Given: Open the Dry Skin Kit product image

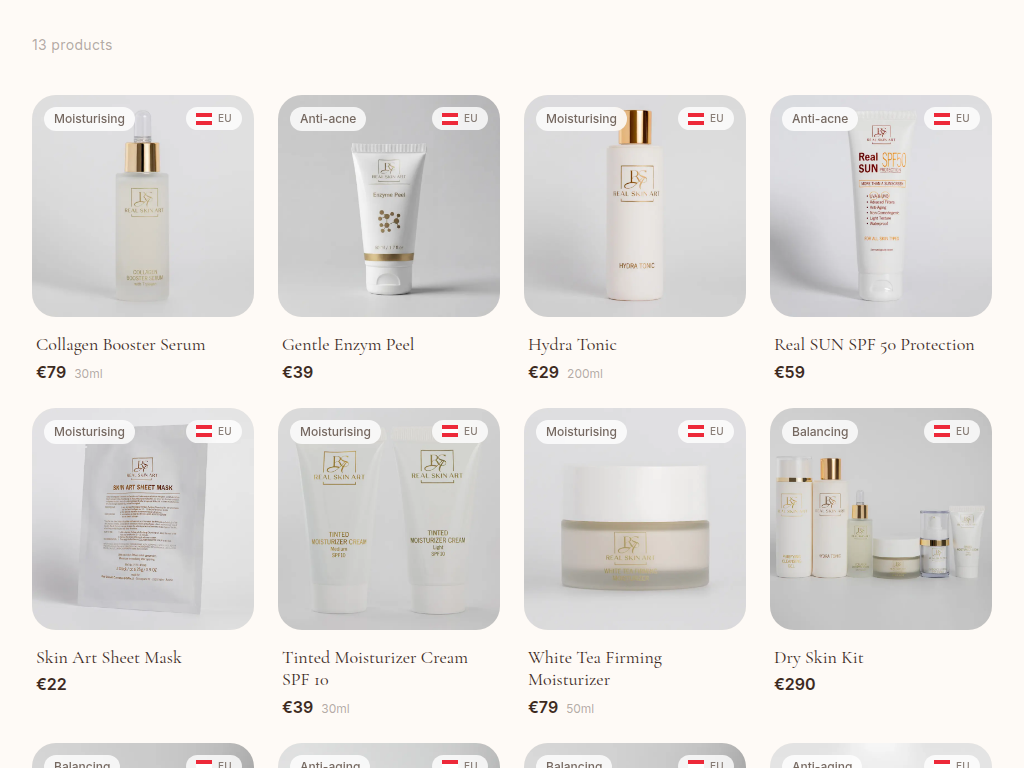Looking at the screenshot, I should tap(881, 519).
